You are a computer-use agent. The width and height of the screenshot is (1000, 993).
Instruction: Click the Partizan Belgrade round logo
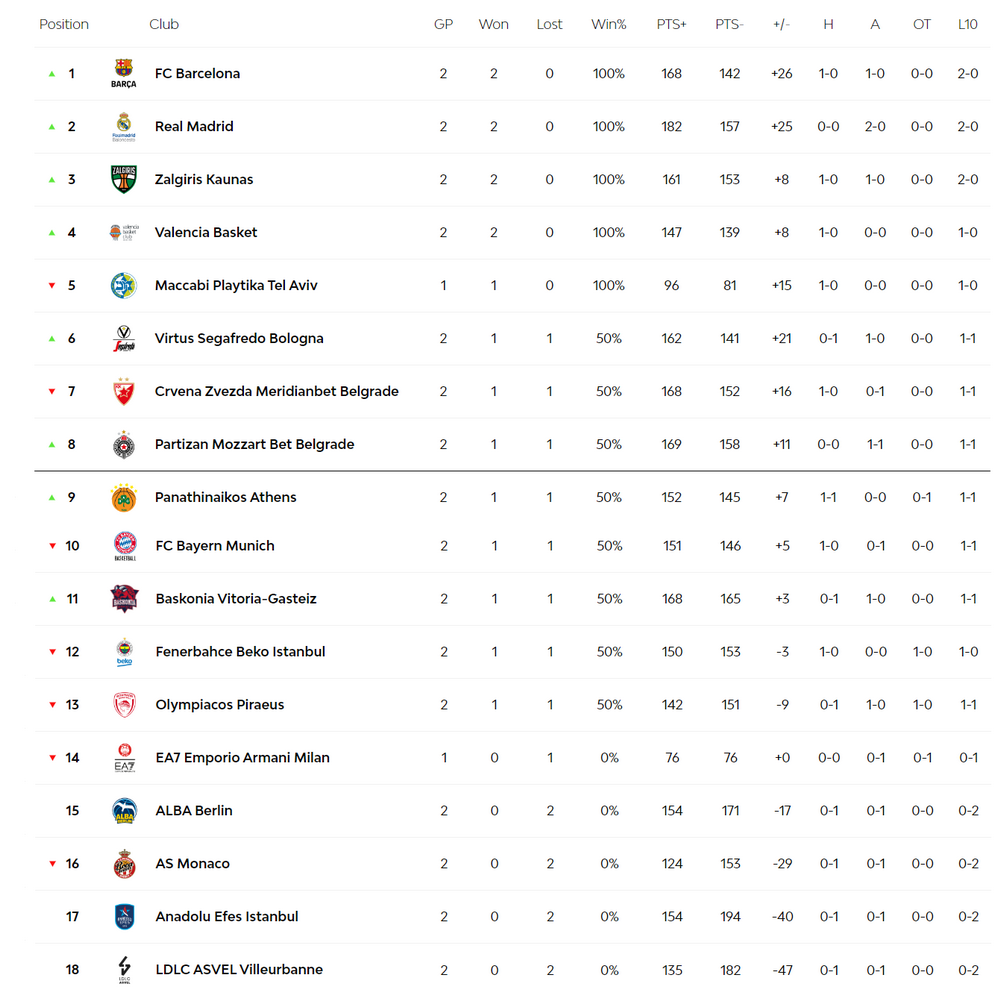pyautogui.click(x=124, y=445)
